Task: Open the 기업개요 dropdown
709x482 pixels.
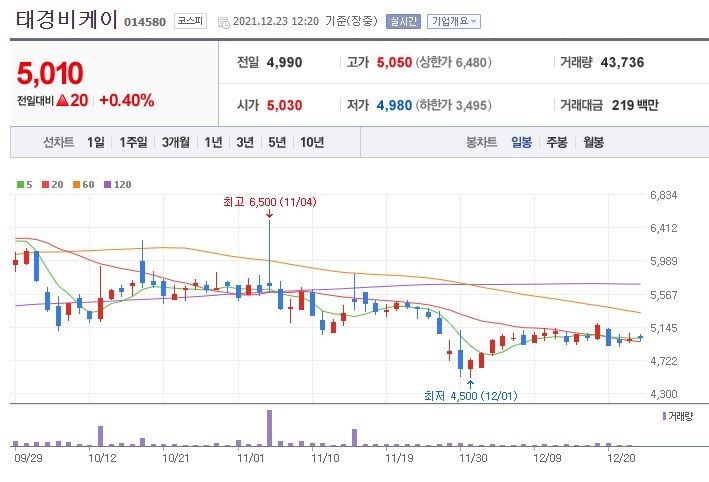Action: [454, 21]
